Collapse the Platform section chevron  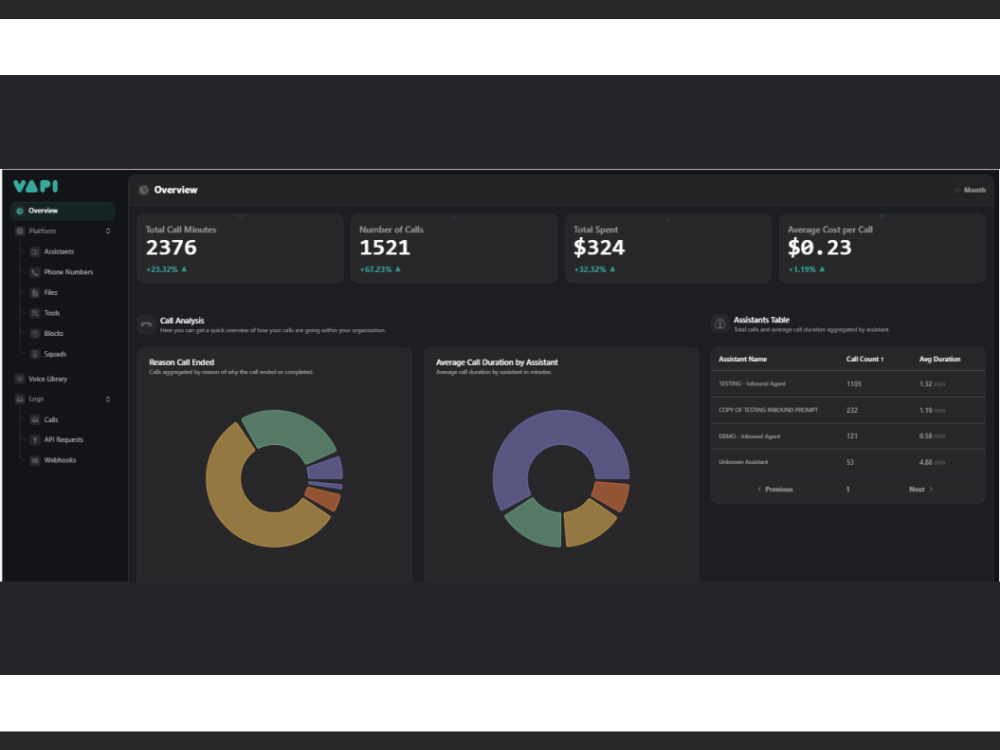click(x=108, y=231)
